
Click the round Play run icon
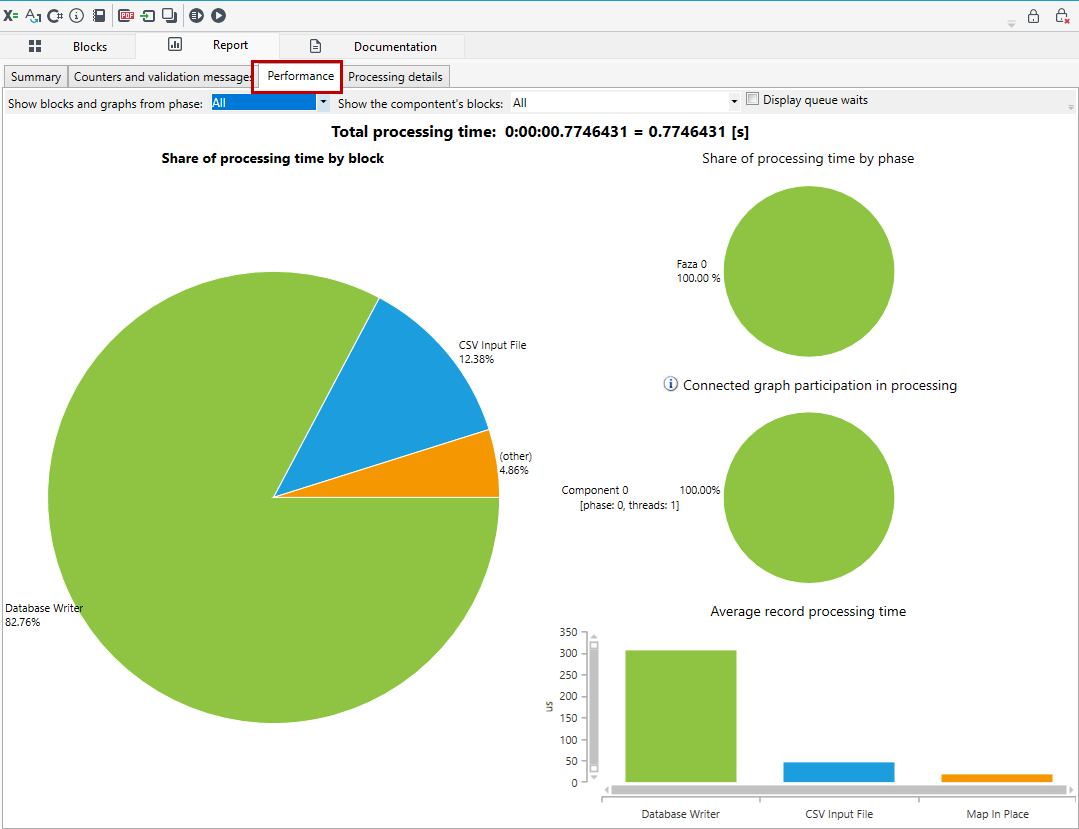click(218, 15)
